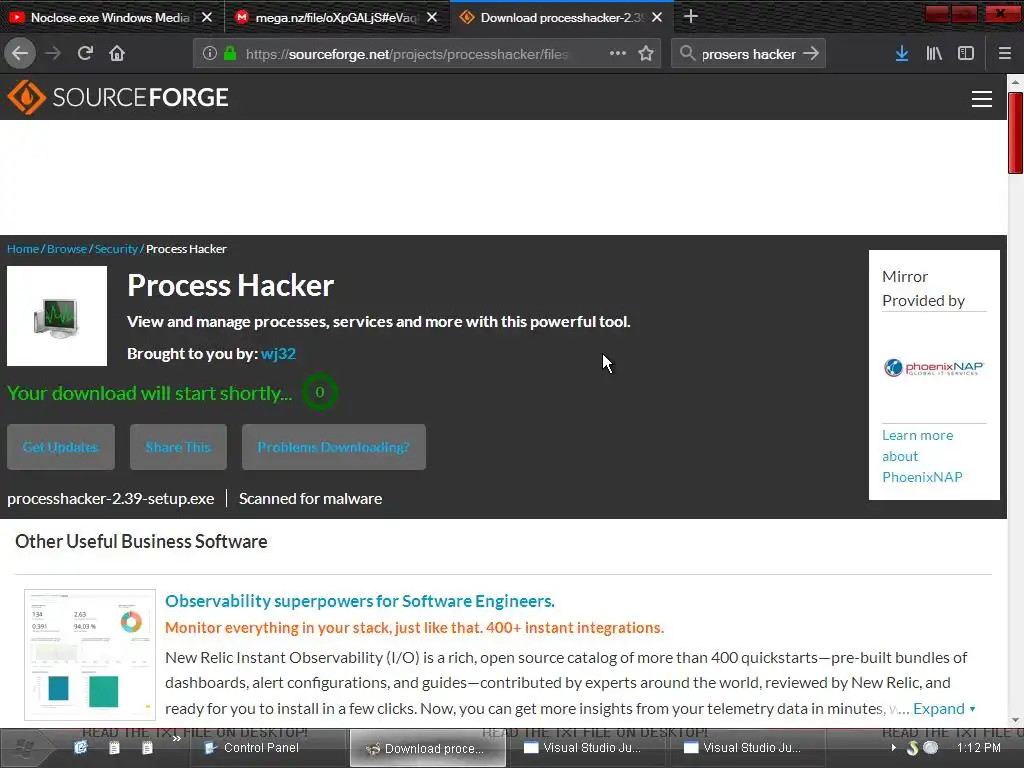
Task: Click the scrollbar up arrow
Action: (x=1015, y=82)
